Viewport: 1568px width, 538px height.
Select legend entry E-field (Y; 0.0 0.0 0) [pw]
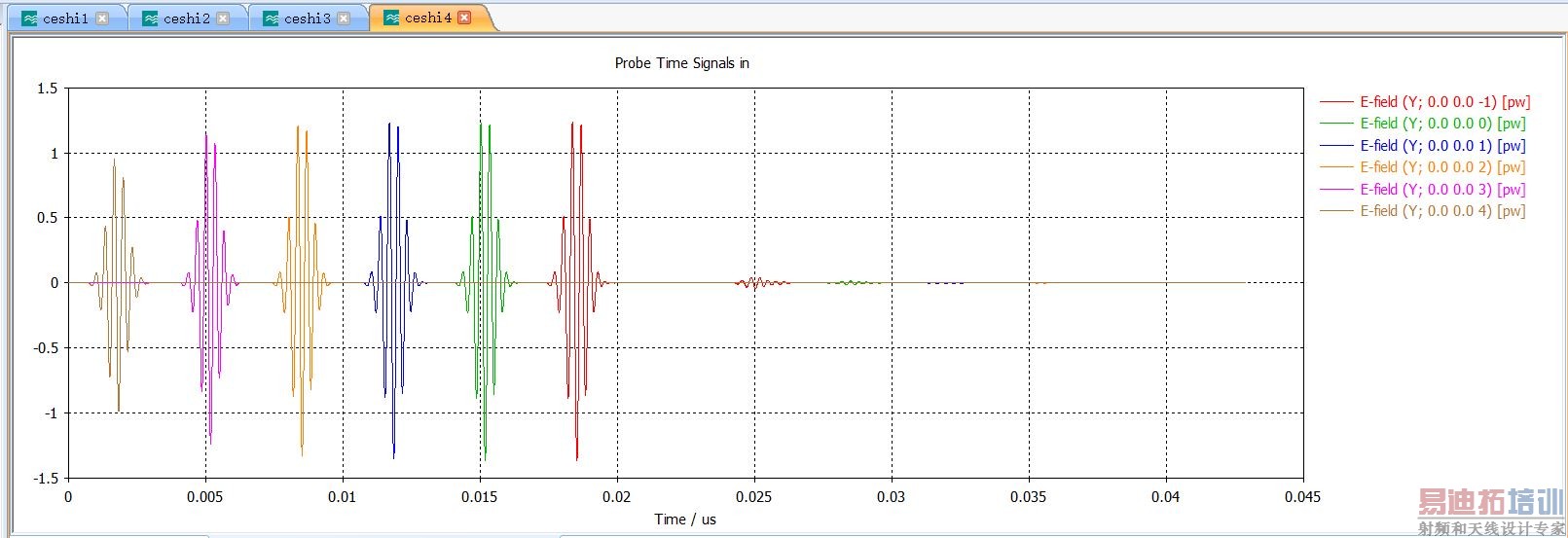coord(1423,124)
